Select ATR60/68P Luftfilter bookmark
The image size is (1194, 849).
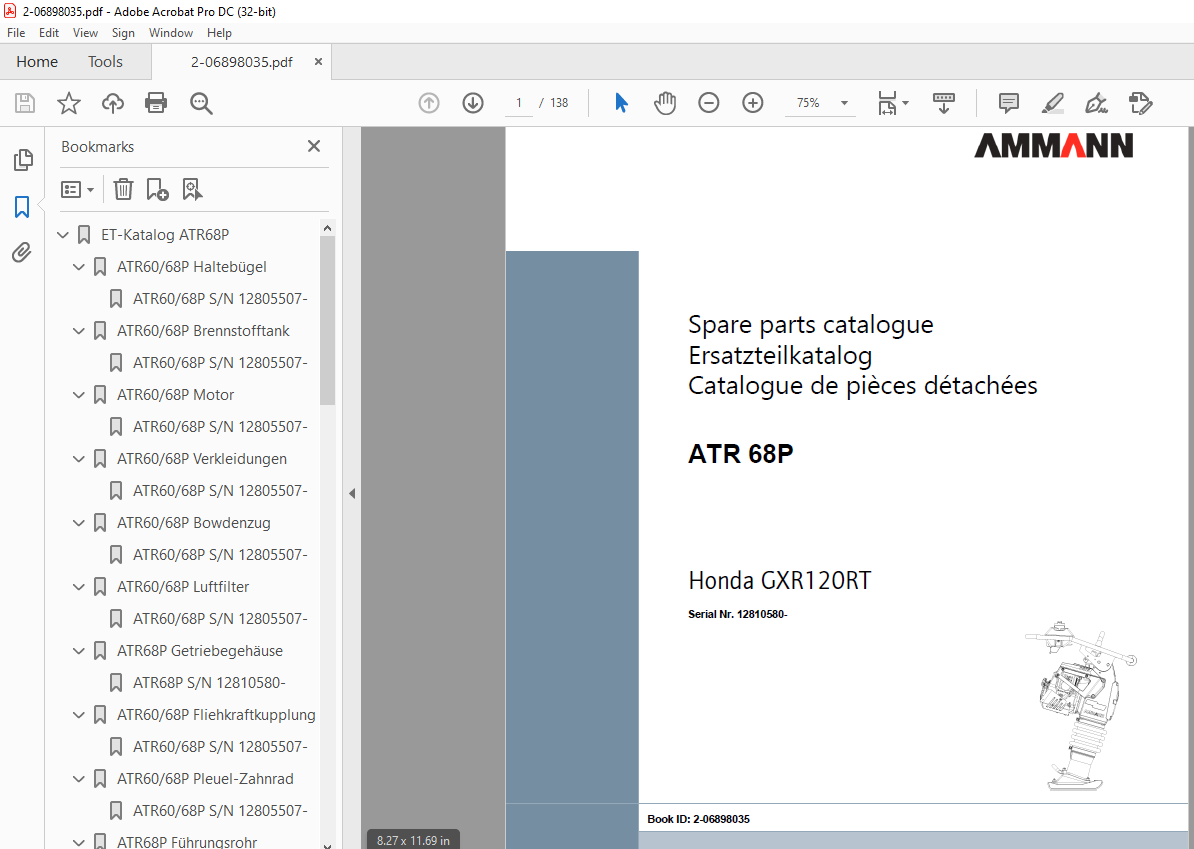[183, 586]
